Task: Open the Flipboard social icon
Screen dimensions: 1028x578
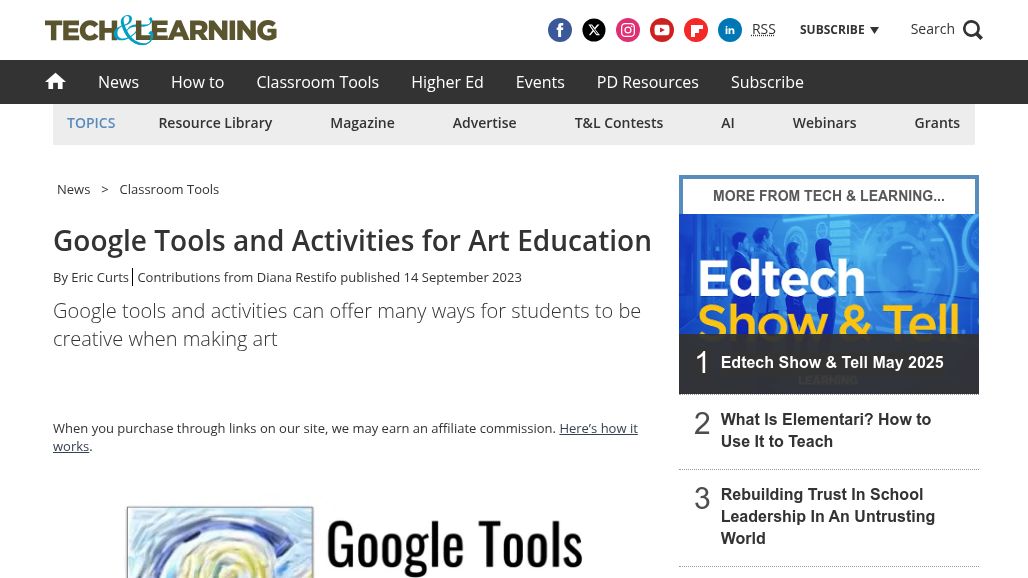Action: tap(696, 30)
